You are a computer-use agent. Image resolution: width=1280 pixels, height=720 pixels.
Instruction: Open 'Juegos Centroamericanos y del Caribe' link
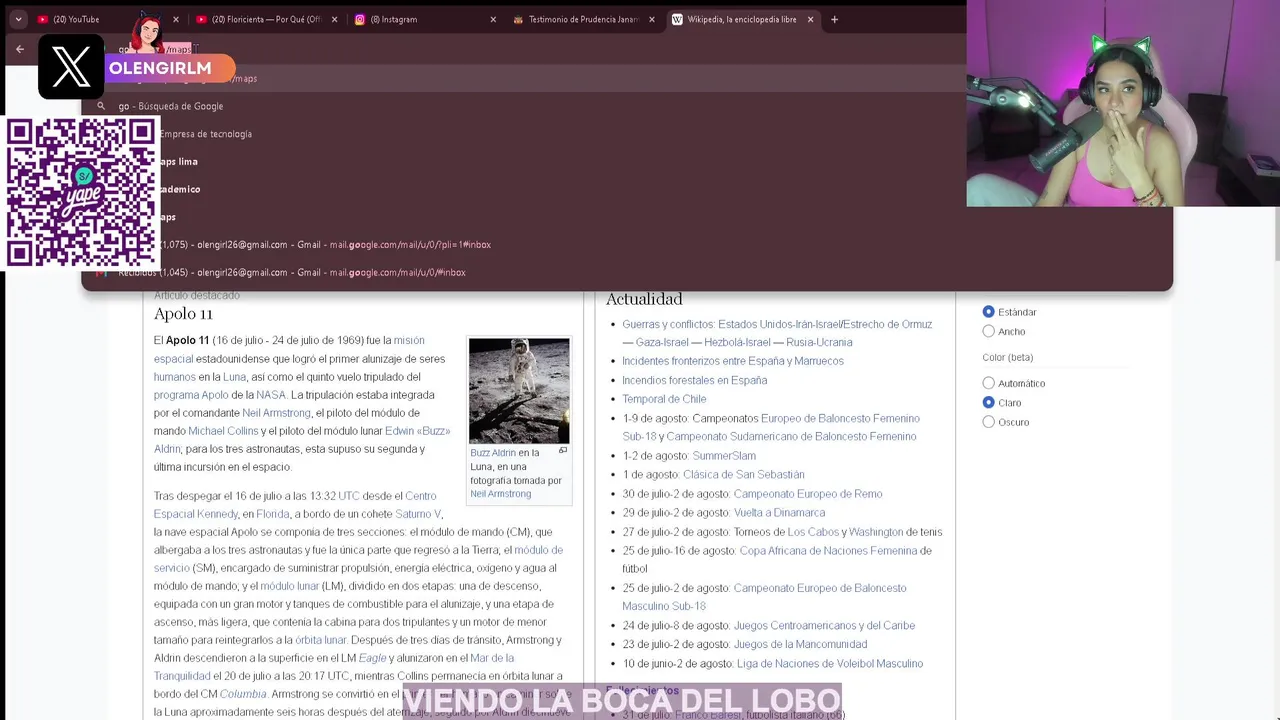(x=824, y=626)
